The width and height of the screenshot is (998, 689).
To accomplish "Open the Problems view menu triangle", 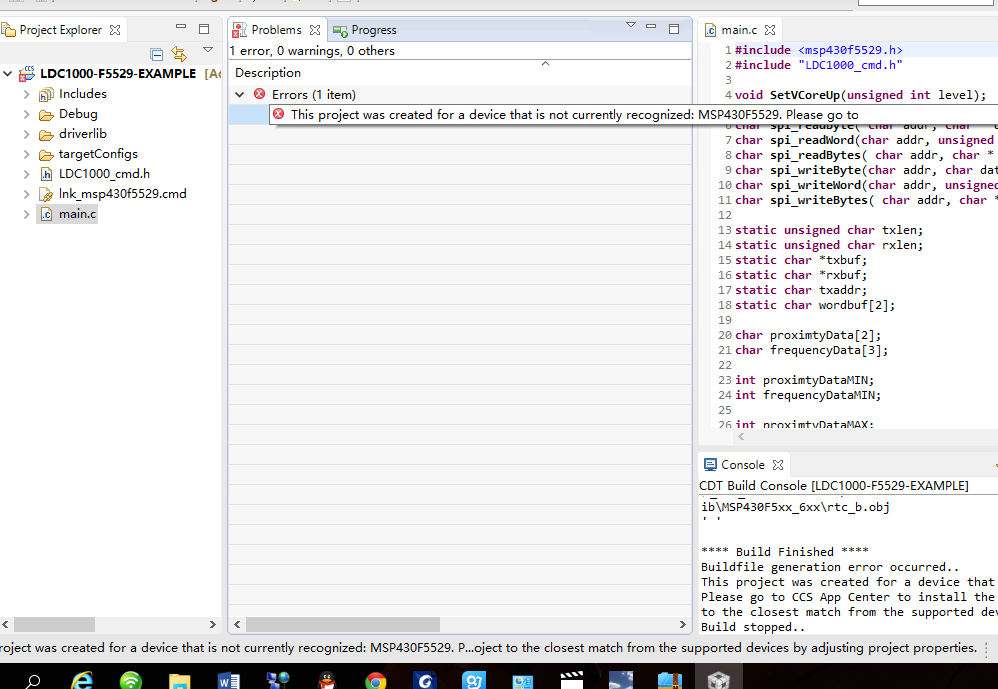I will click(631, 25).
